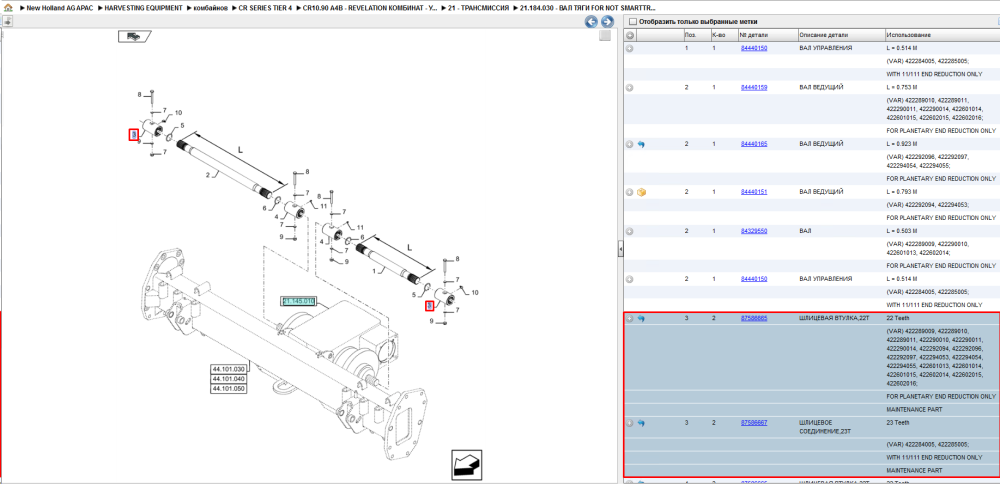Collapse the parts panel using the splitter handle
This screenshot has height=484, width=1000.
click(620, 249)
